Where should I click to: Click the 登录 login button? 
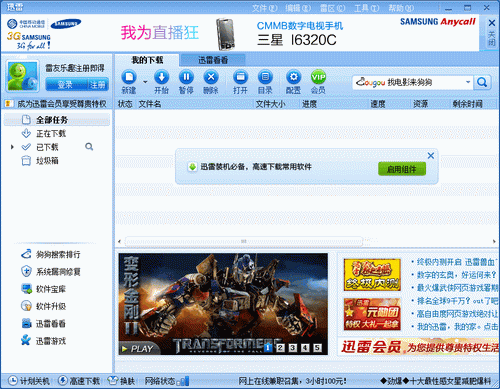65,85
